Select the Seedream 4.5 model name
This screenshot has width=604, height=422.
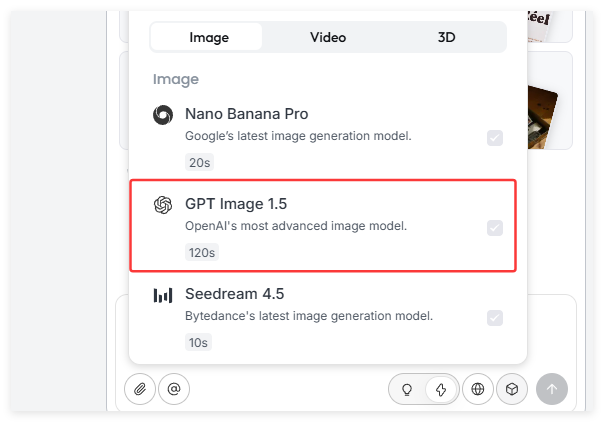point(234,294)
